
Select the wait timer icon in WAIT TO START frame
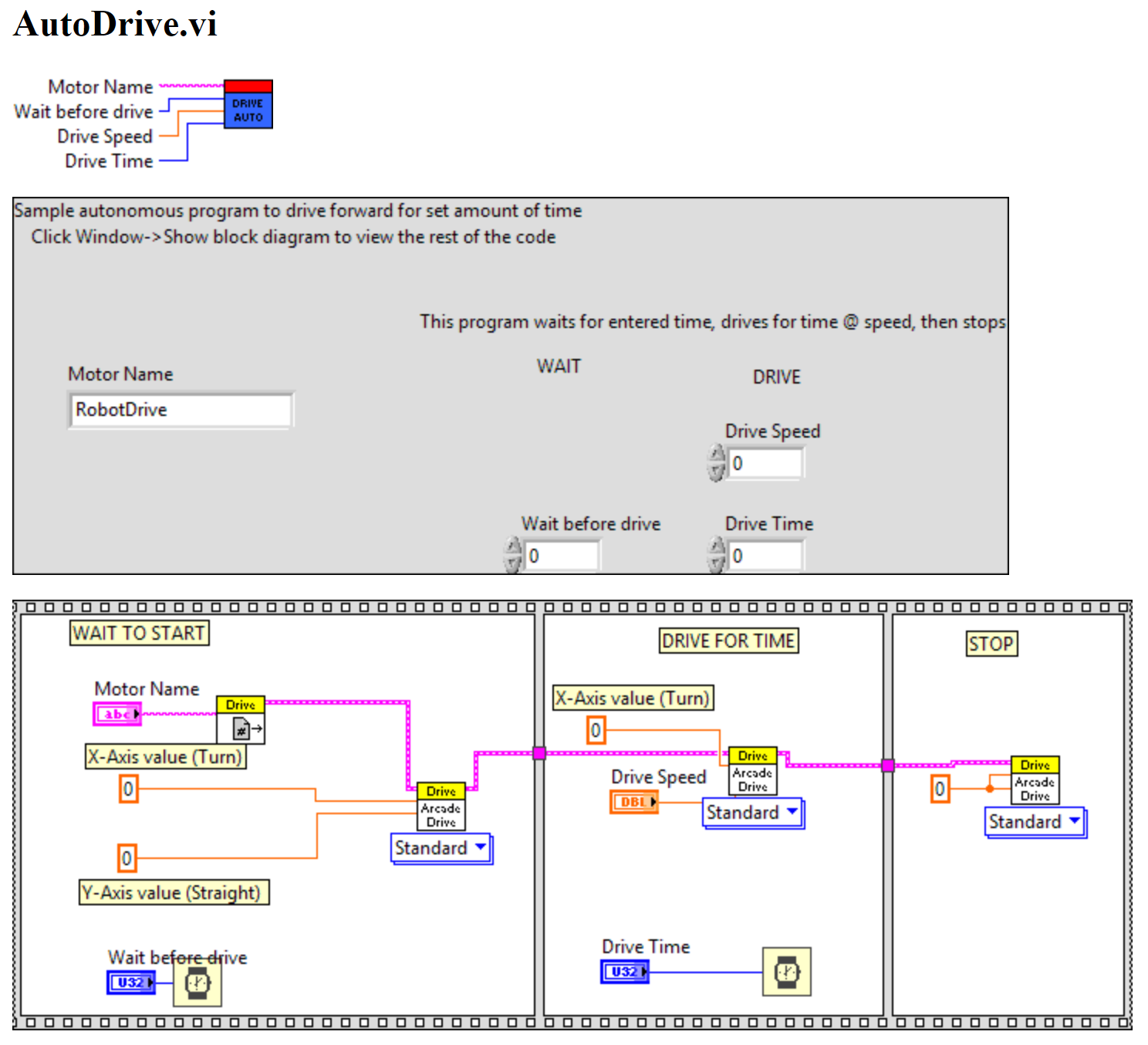198,982
